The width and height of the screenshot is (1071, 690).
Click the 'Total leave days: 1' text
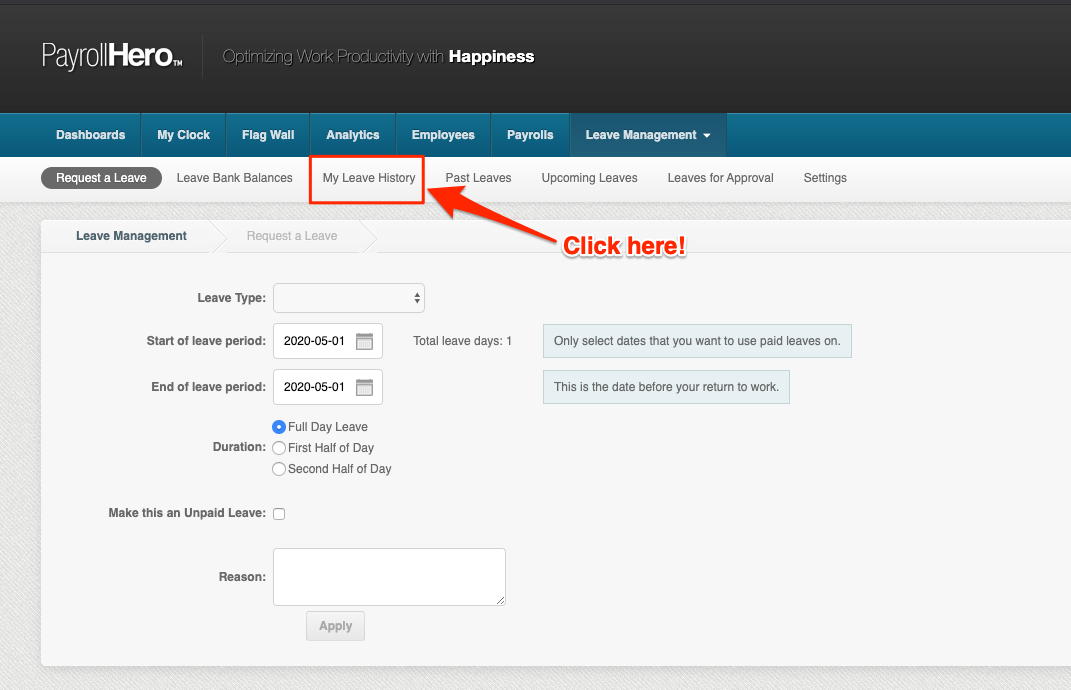point(462,341)
